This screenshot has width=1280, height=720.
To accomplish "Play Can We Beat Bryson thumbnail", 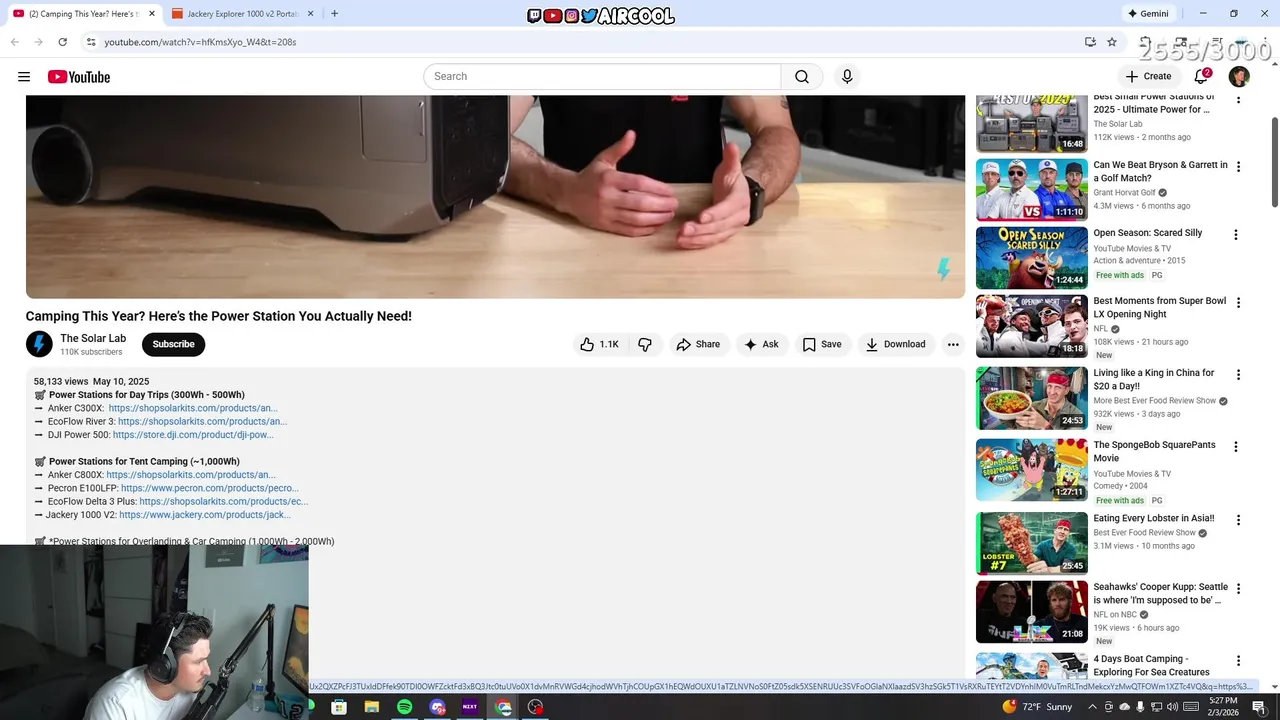I will tap(1031, 190).
